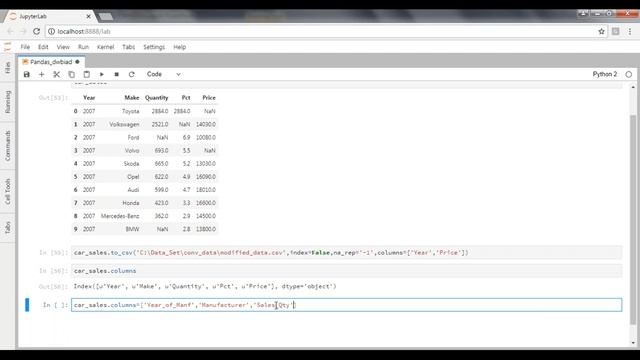This screenshot has width=640, height=360.
Task: Open the Run menu
Action: tap(83, 47)
